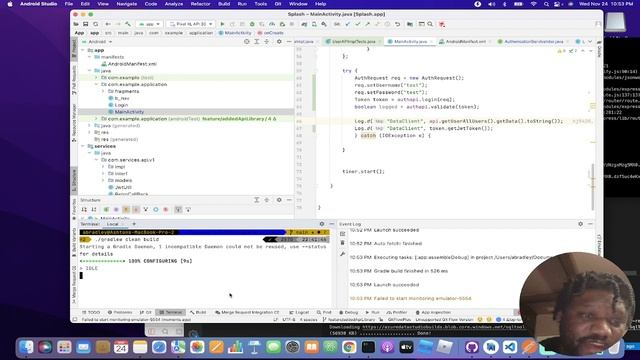The height and width of the screenshot is (360, 640).
Task: Open the Refactor menu
Action: (x=200, y=4)
